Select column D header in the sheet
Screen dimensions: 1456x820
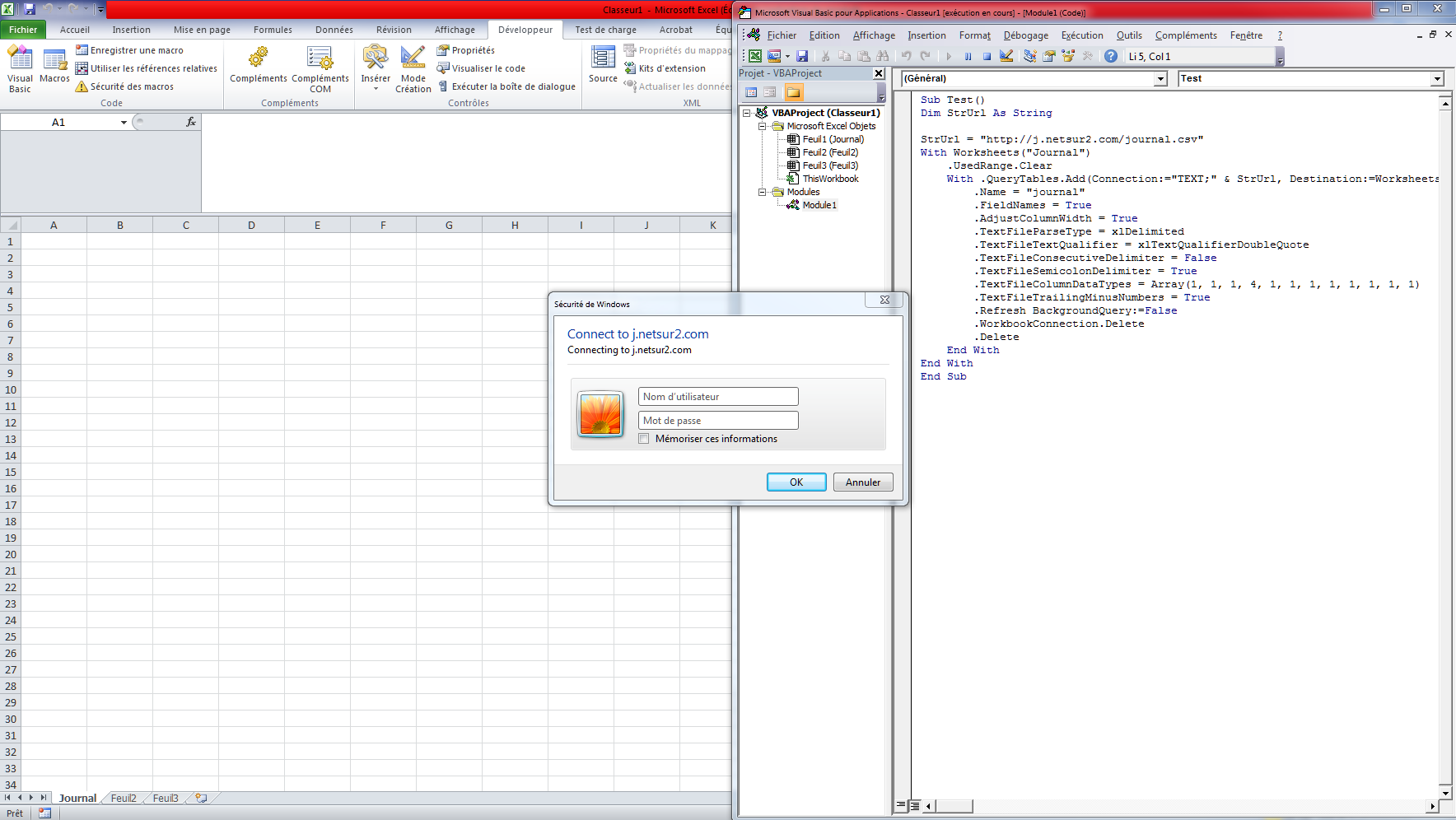[x=251, y=225]
